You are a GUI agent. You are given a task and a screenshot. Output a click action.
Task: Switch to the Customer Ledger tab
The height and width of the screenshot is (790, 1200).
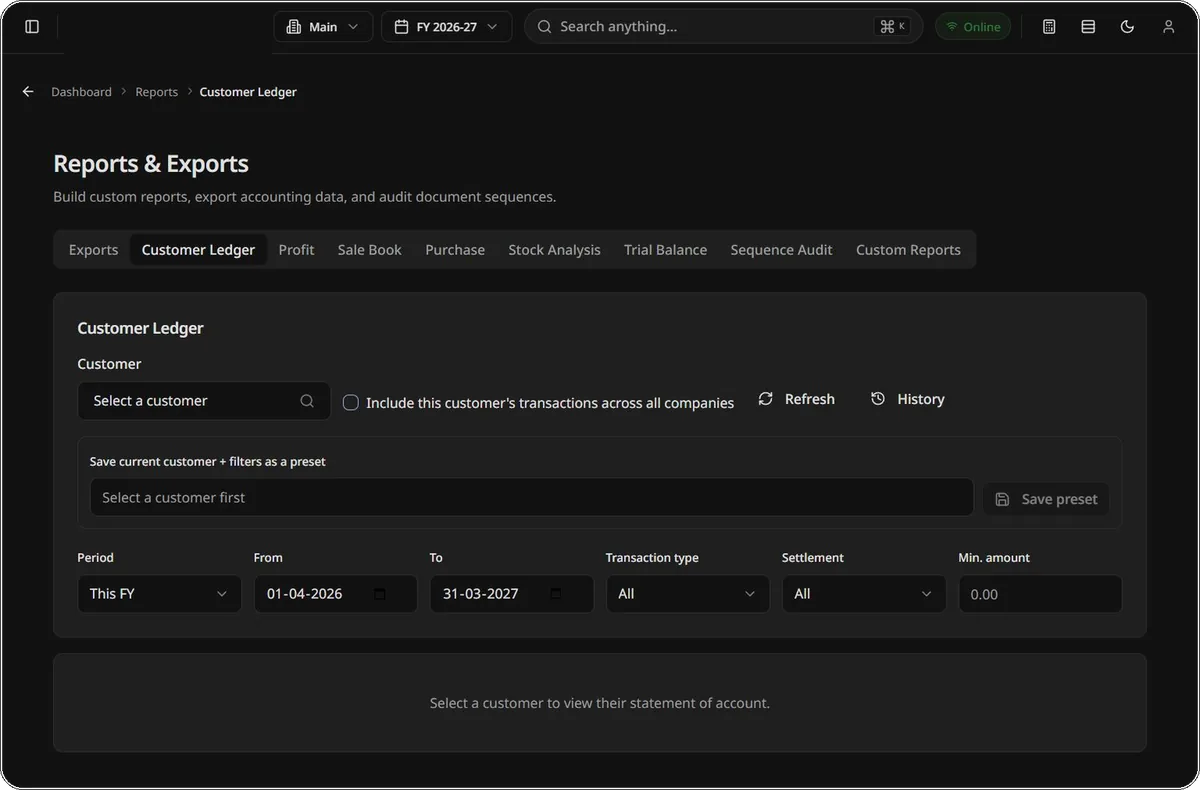198,250
